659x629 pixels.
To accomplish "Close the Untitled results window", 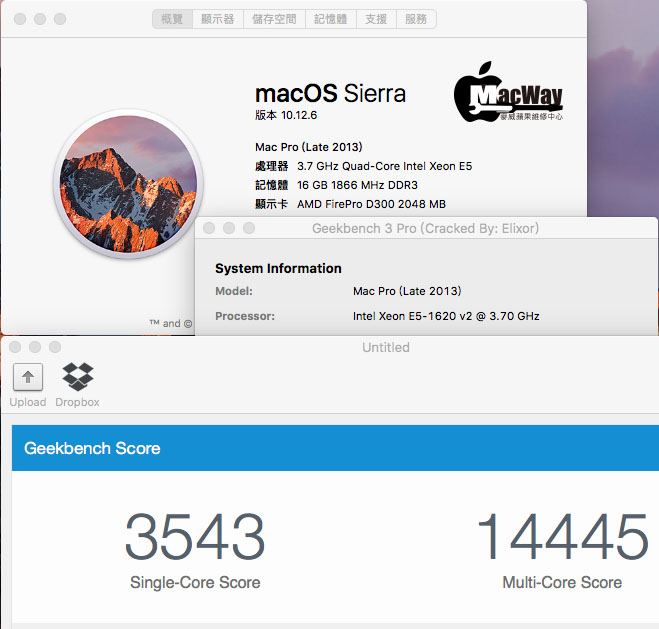I will [15, 347].
